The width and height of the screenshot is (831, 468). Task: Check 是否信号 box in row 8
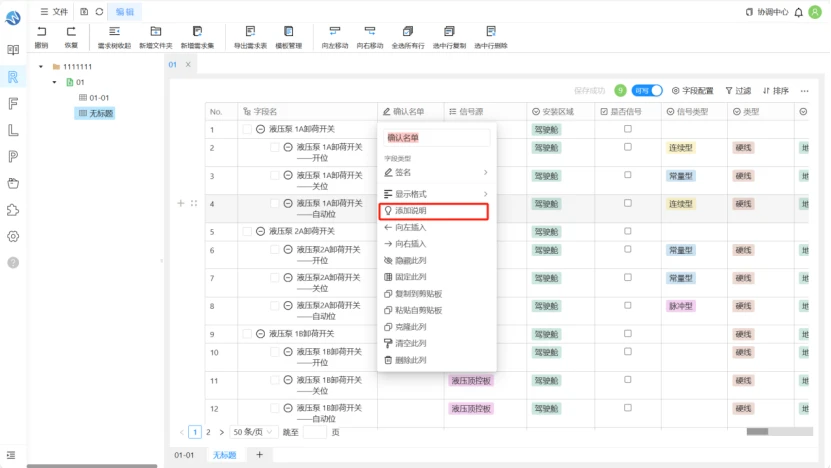628,305
